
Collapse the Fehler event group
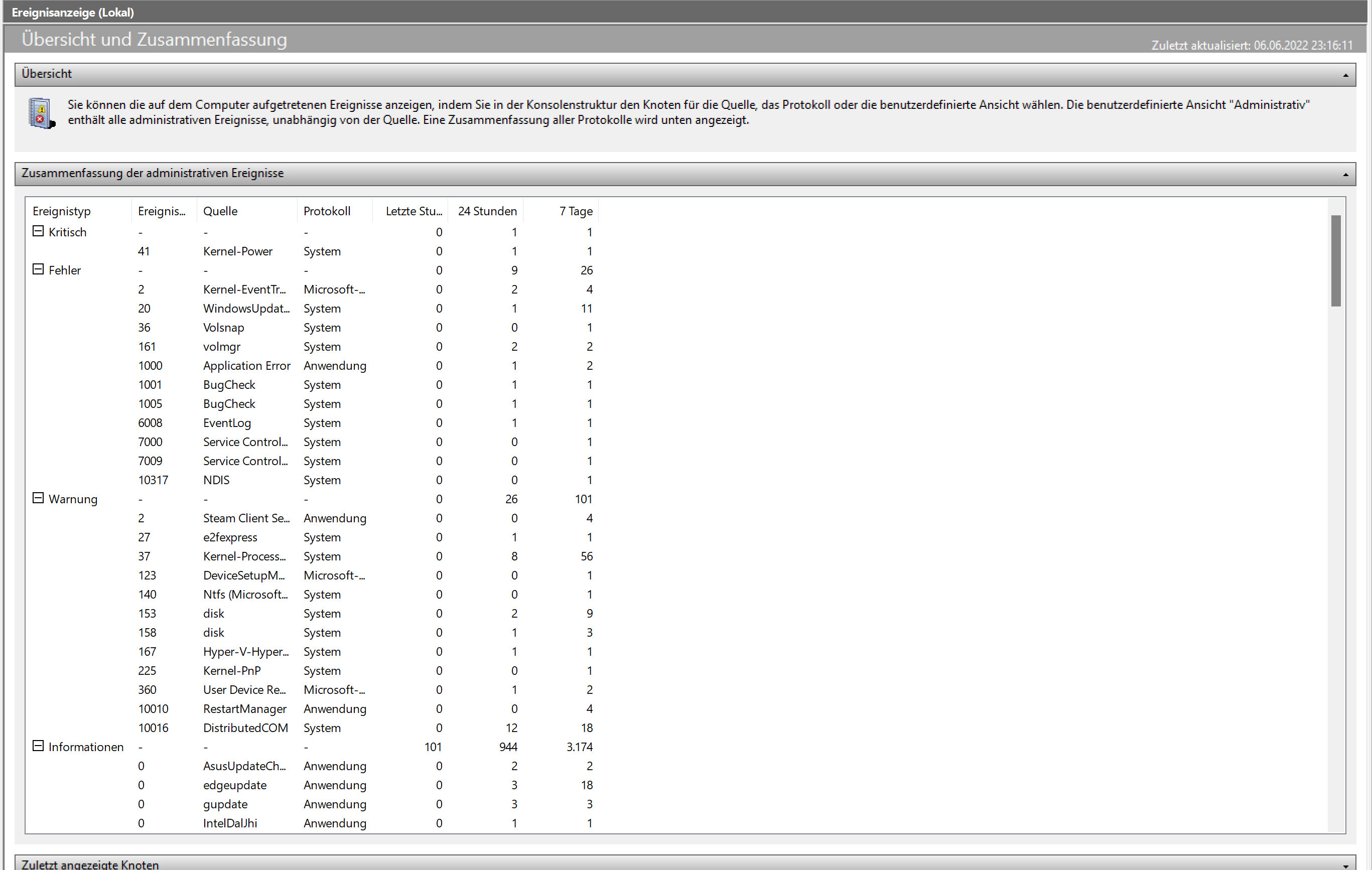pos(38,269)
